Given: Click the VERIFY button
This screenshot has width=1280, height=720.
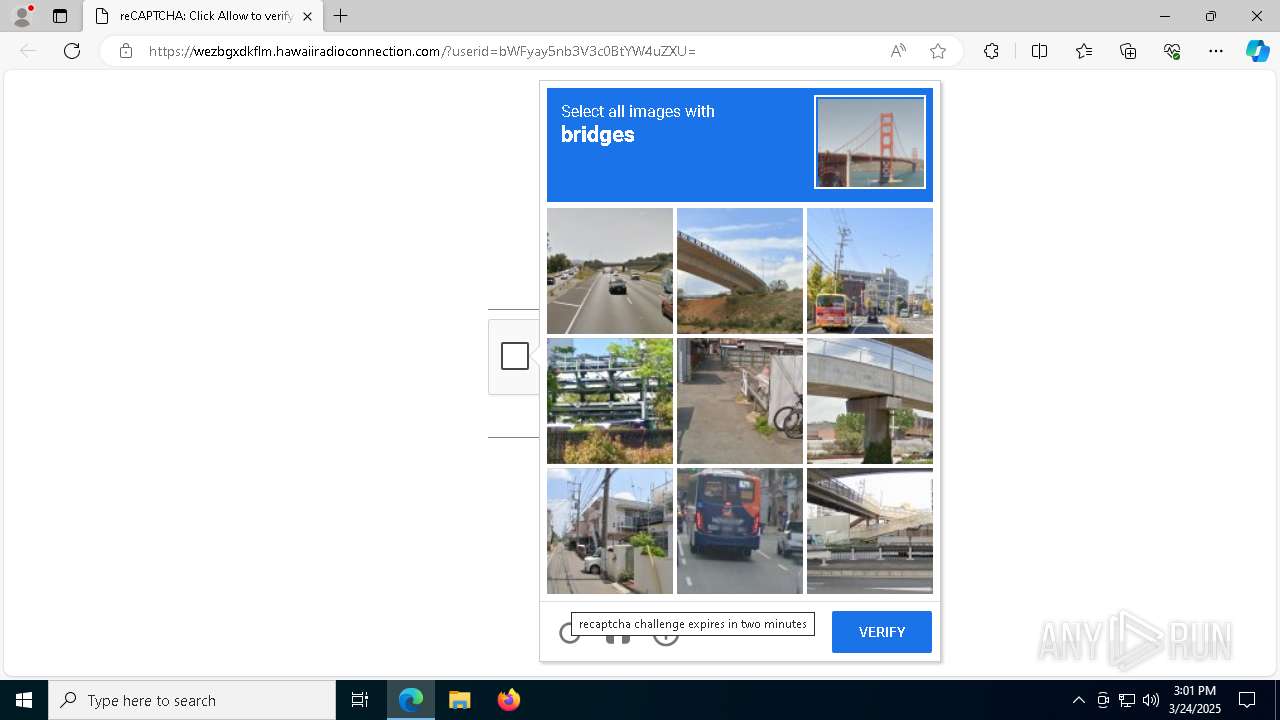Looking at the screenshot, I should 882,632.
